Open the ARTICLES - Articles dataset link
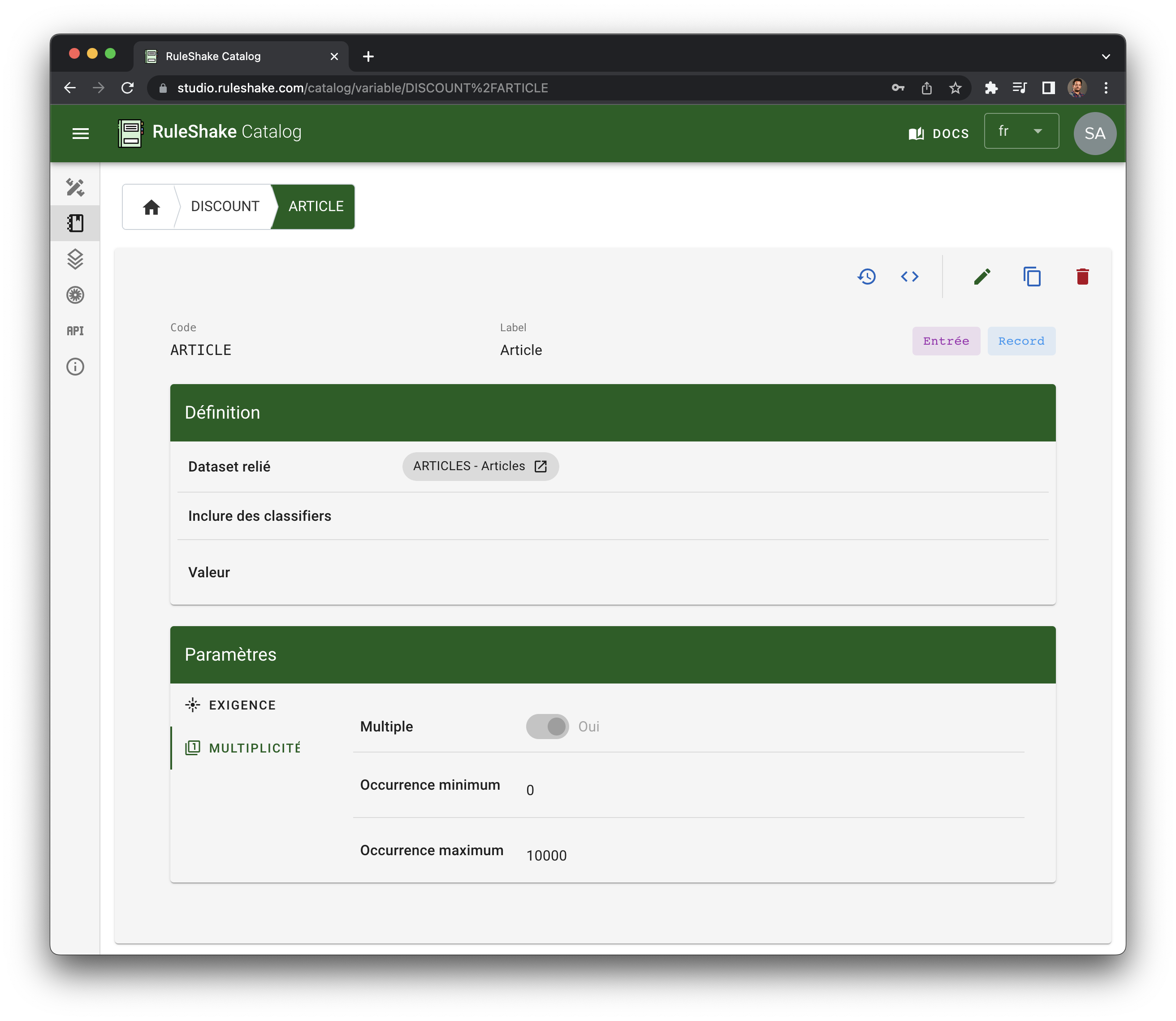Viewport: 1176px width, 1021px height. (x=480, y=466)
